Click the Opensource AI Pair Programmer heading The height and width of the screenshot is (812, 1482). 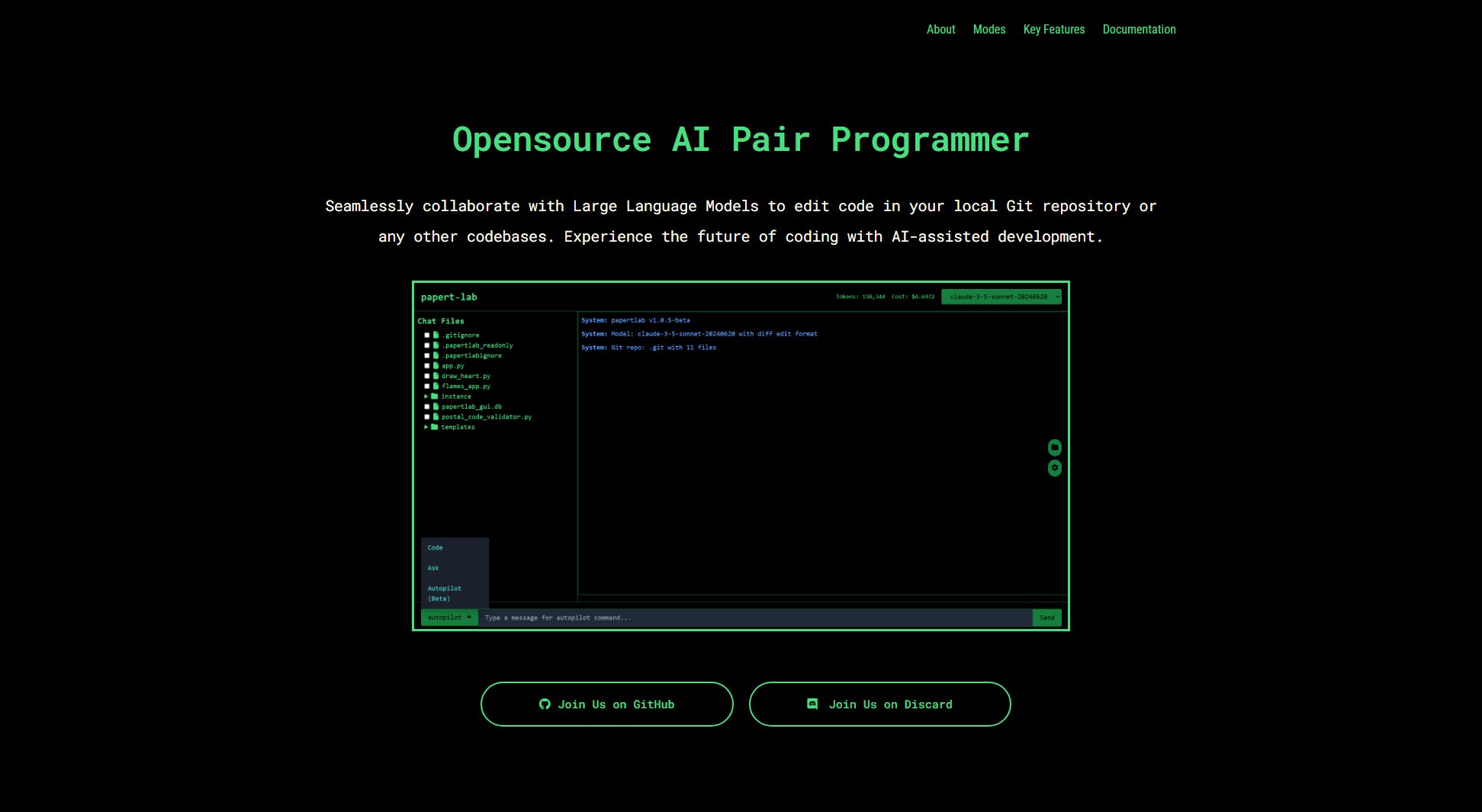[741, 140]
